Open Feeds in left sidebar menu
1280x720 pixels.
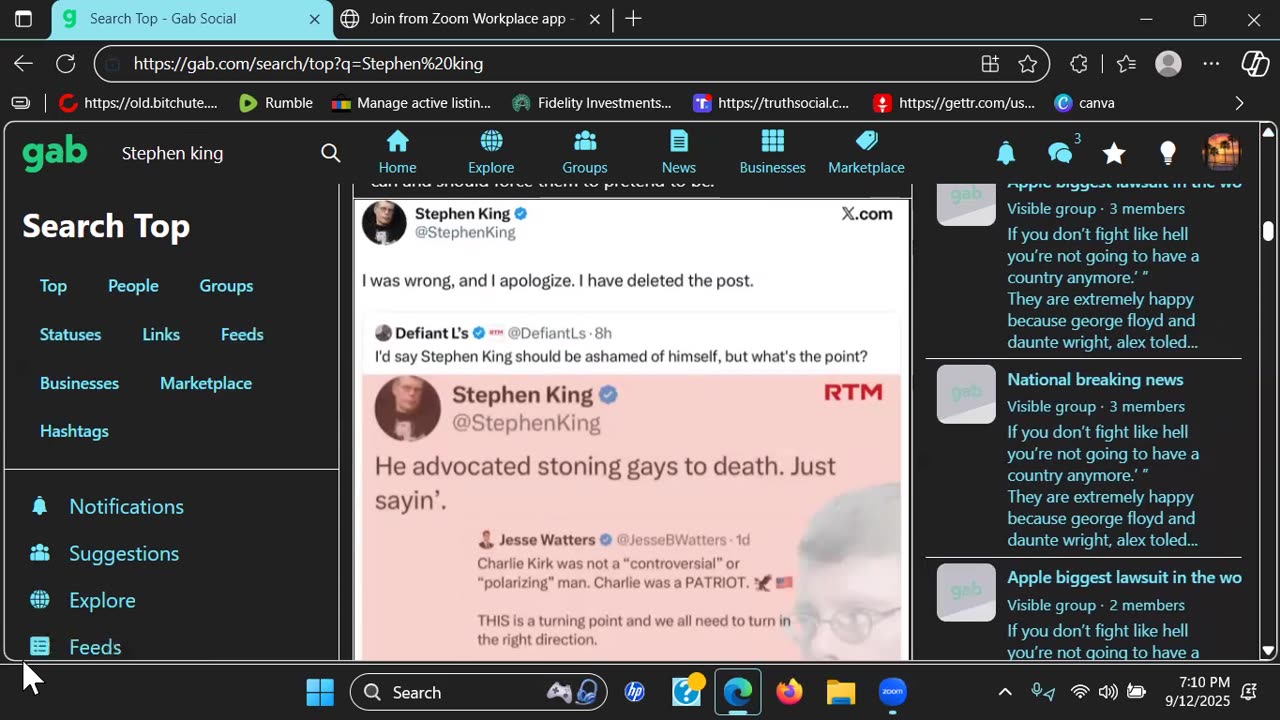pos(76,648)
